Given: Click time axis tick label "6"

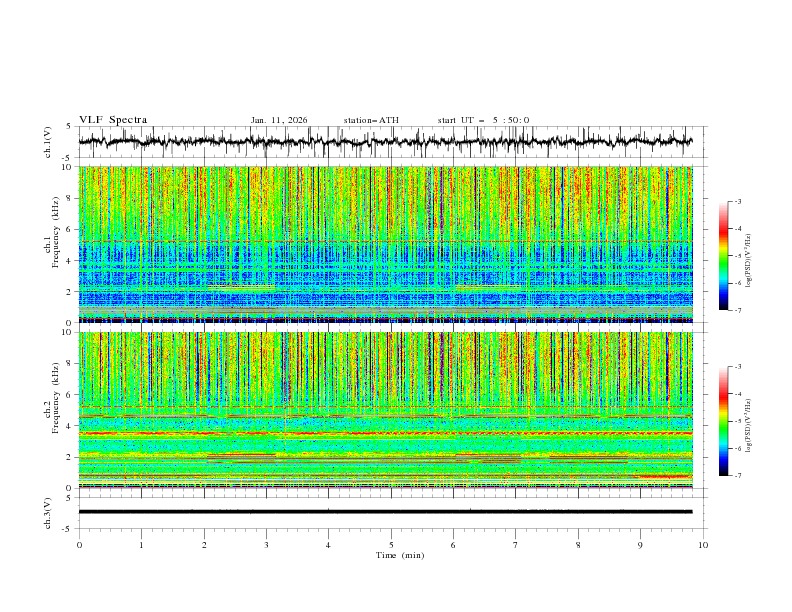Looking at the screenshot, I should (453, 545).
